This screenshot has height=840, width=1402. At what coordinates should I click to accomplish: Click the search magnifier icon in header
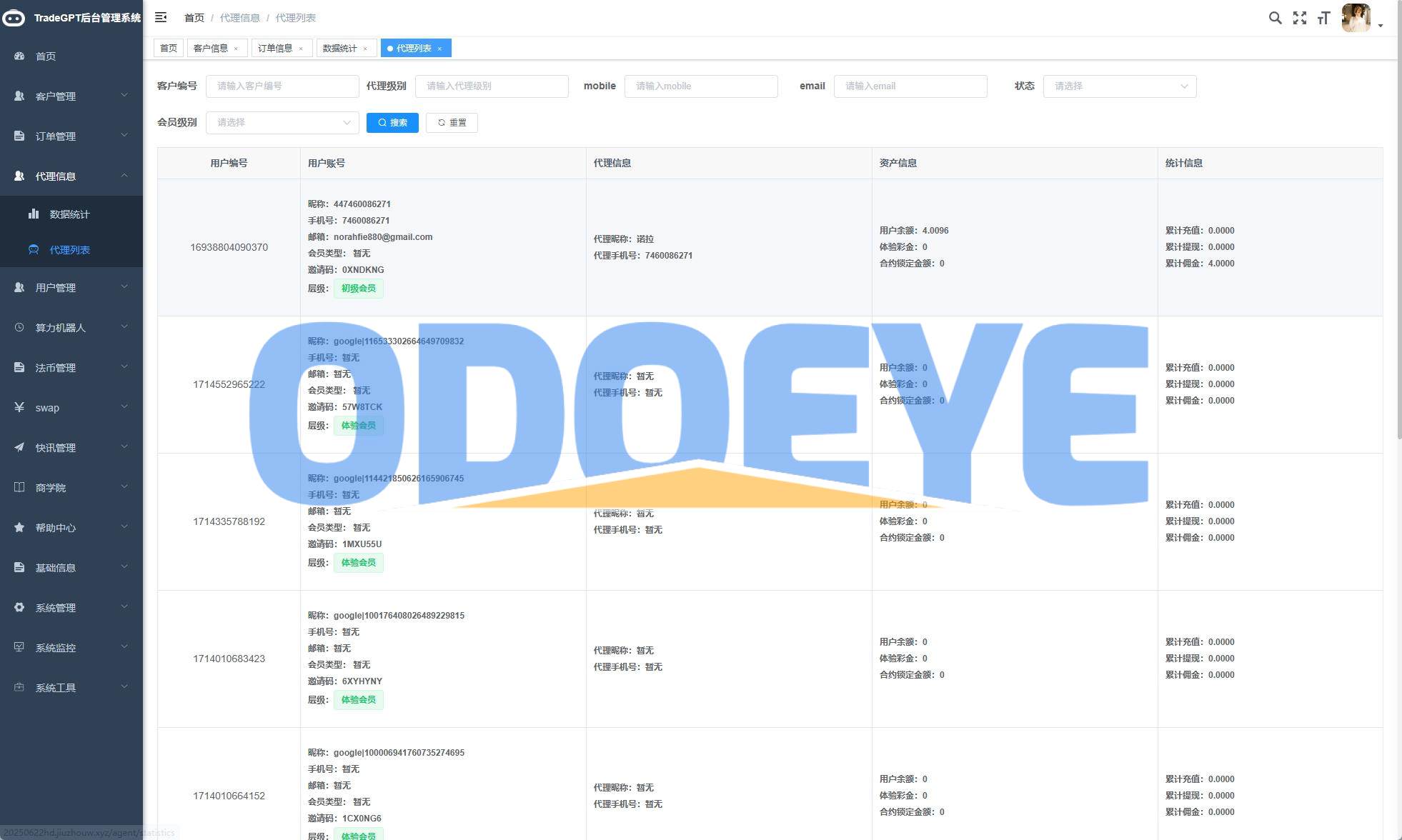click(1275, 18)
